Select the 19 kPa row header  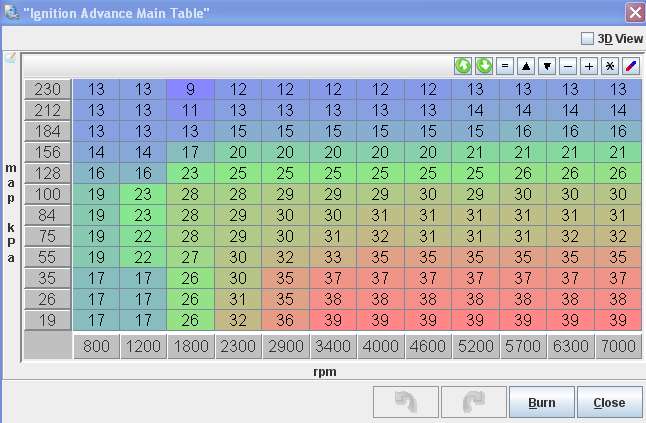click(x=47, y=320)
